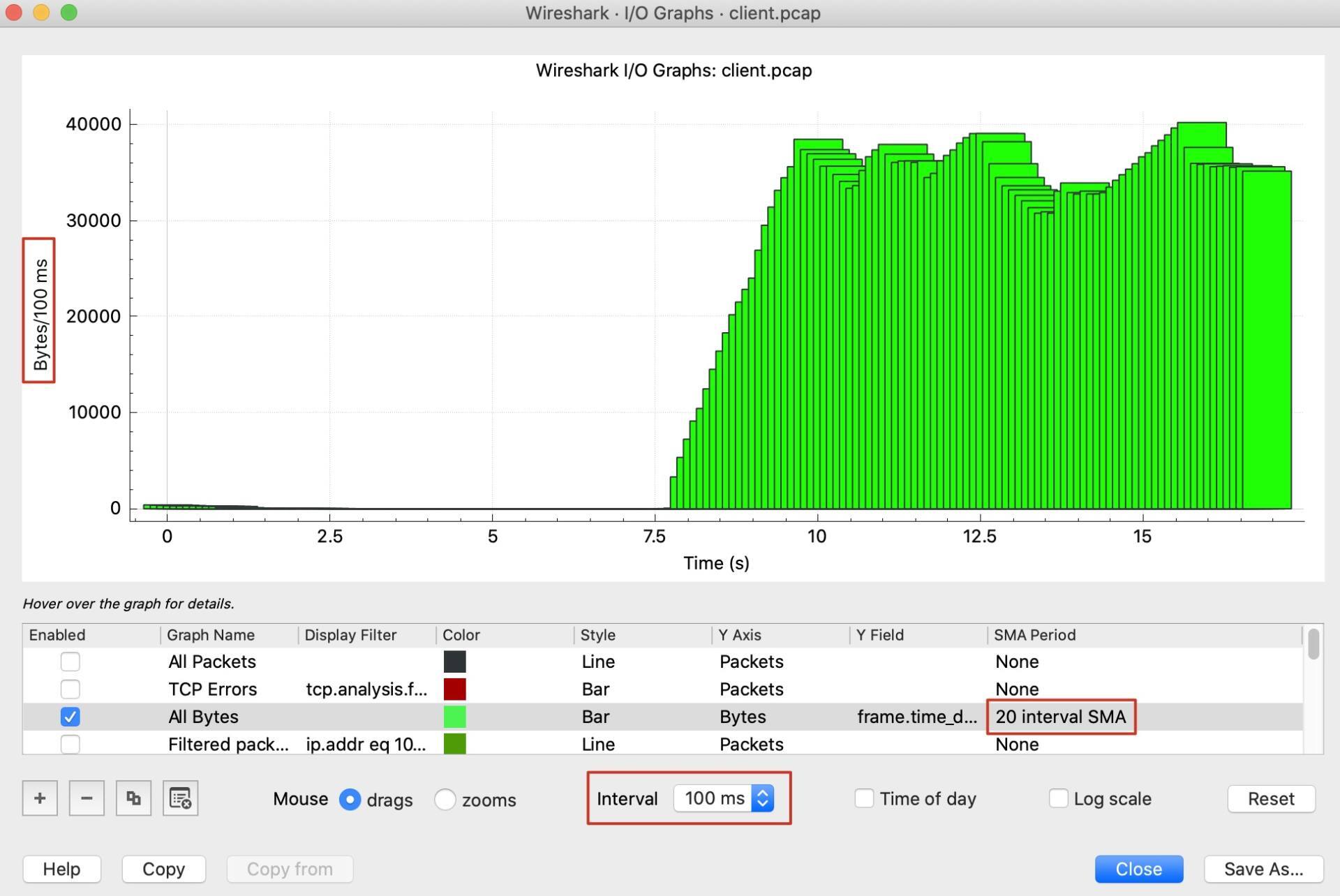Click the Reset button to reset graph
Viewport: 1340px width, 896px height.
pyautogui.click(x=1272, y=798)
